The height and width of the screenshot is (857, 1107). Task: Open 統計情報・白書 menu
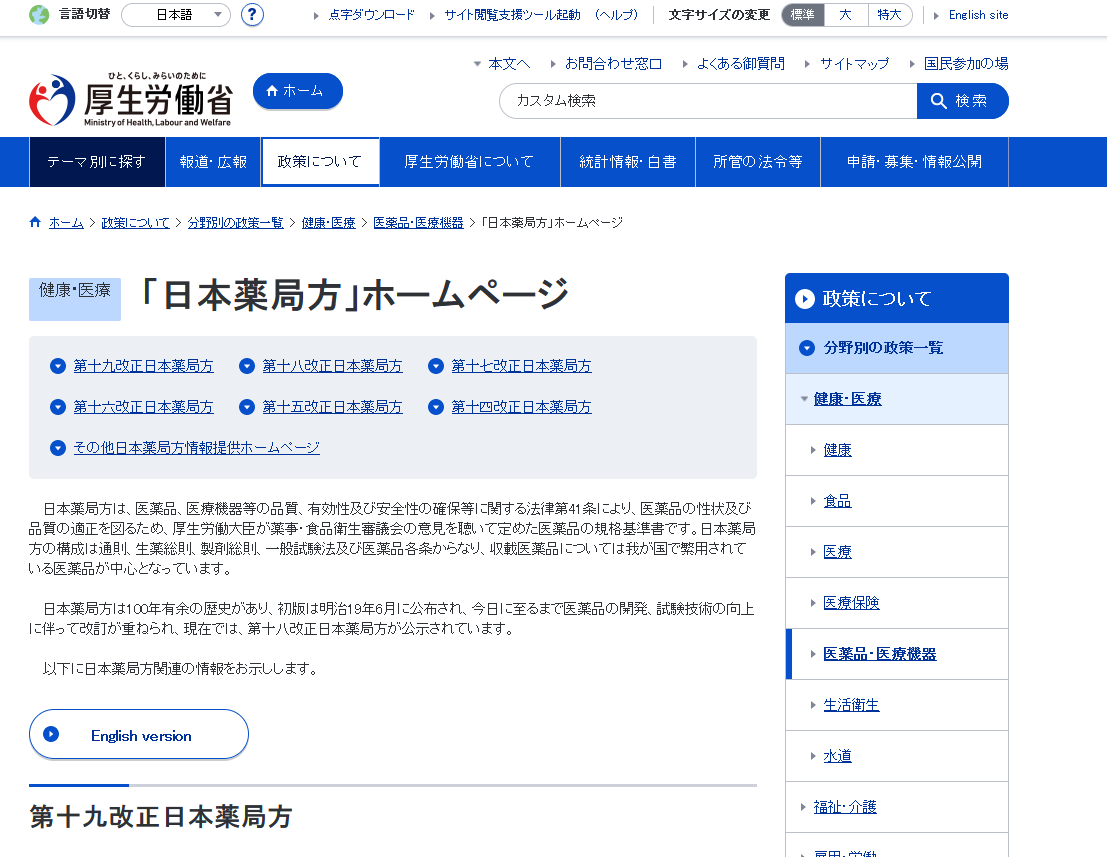click(628, 162)
